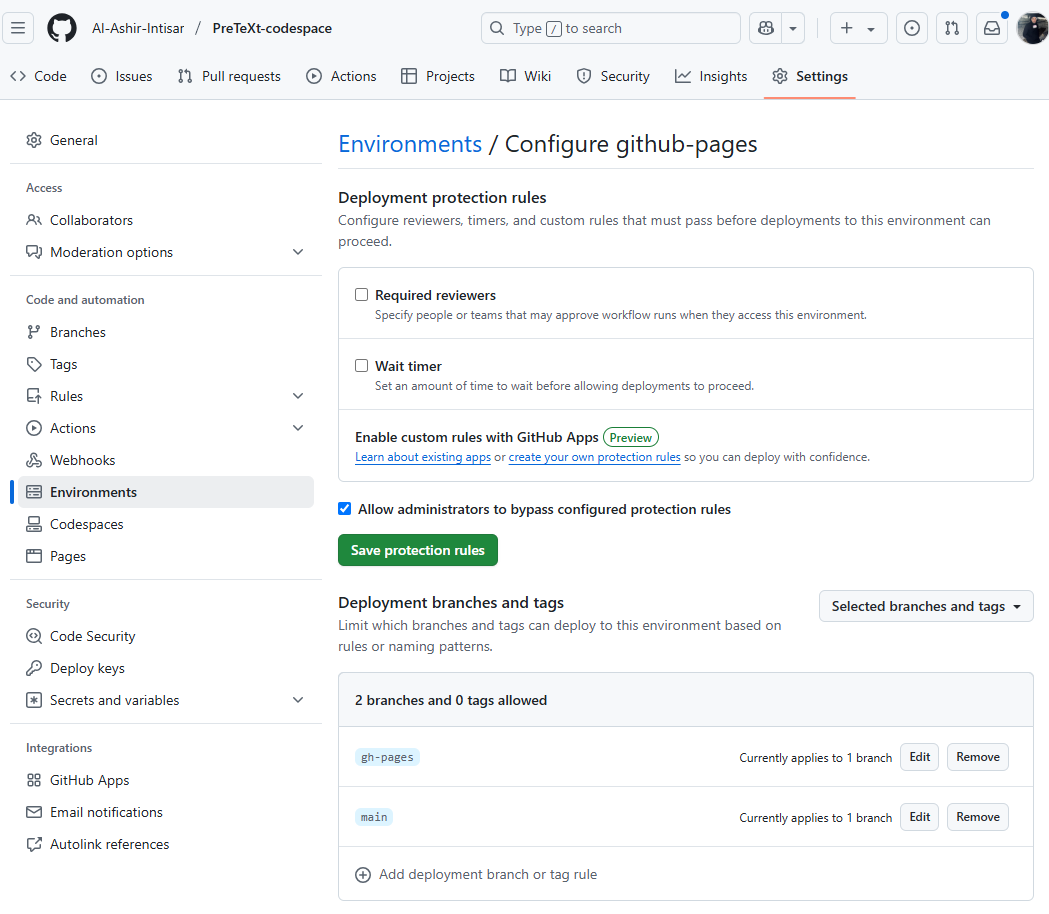The height and width of the screenshot is (914, 1049).
Task: Edit the gh-pages branch rule
Action: pos(919,757)
